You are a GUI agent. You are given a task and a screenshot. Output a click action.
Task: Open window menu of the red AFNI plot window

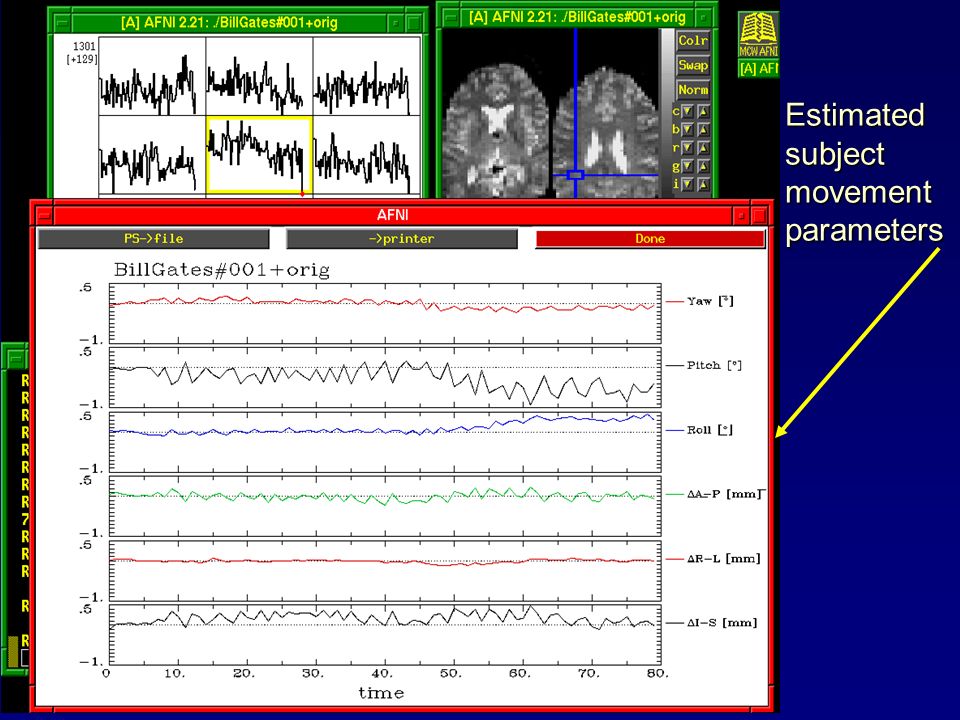(x=44, y=216)
